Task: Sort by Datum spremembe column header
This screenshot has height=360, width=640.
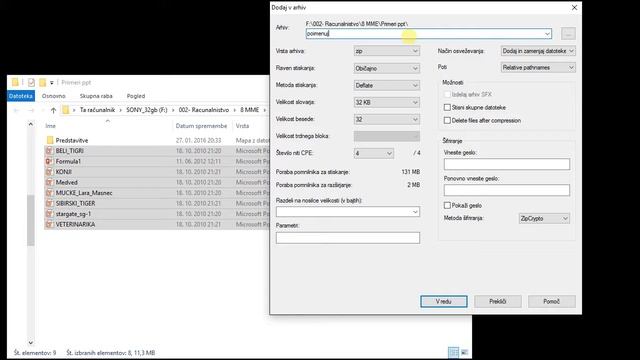Action: tap(201, 126)
